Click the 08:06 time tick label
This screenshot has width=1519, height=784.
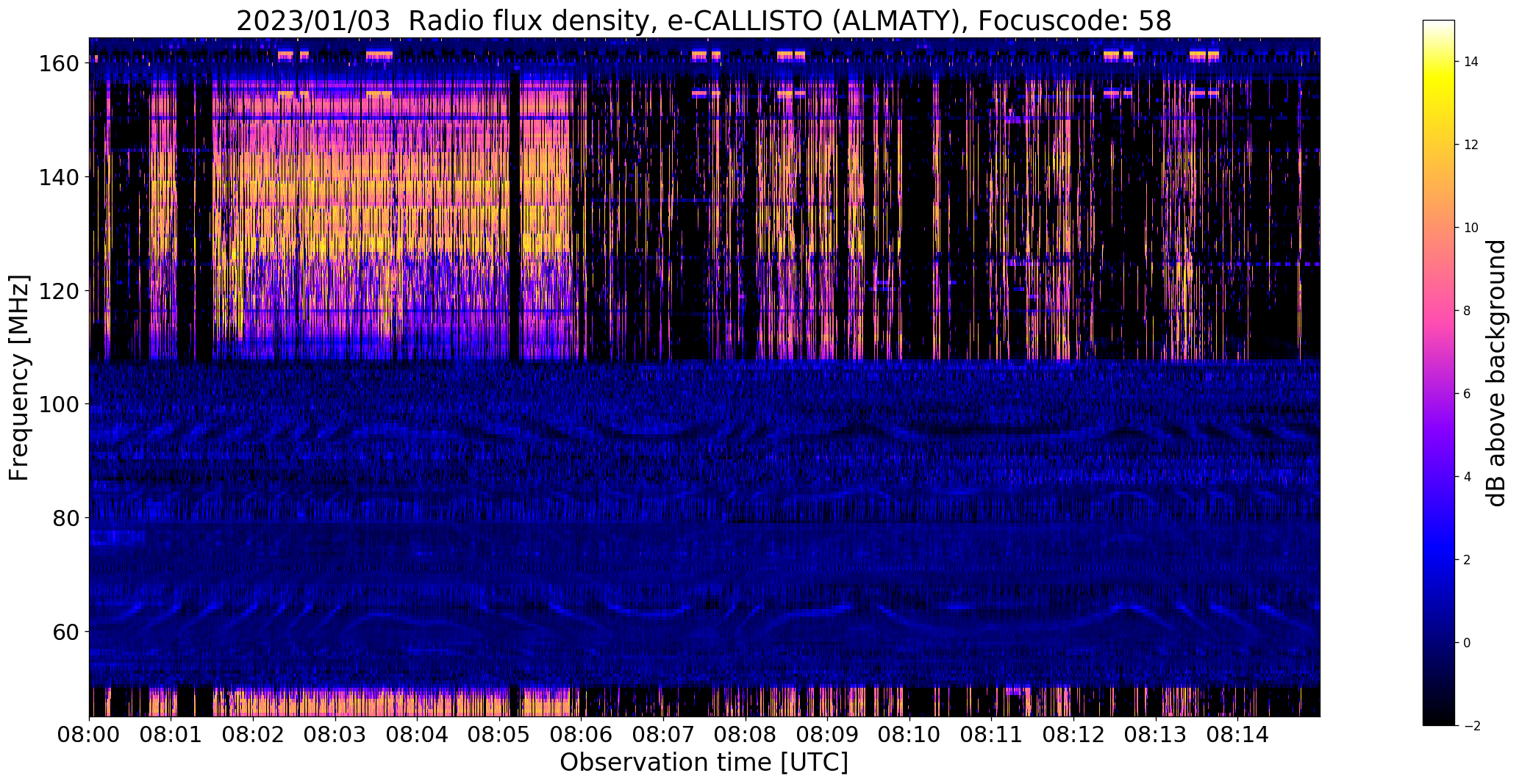pos(582,734)
